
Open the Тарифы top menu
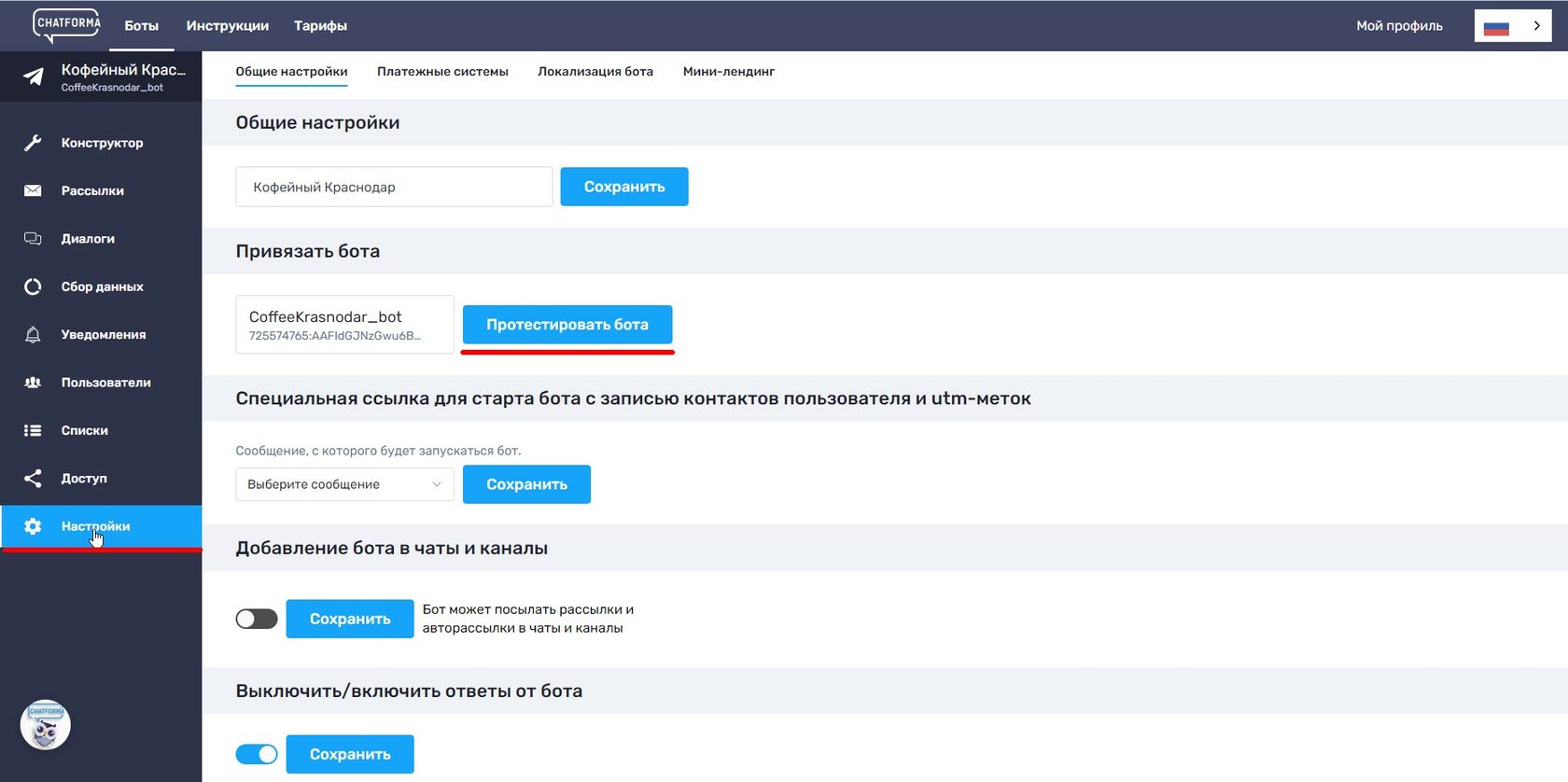[x=320, y=26]
